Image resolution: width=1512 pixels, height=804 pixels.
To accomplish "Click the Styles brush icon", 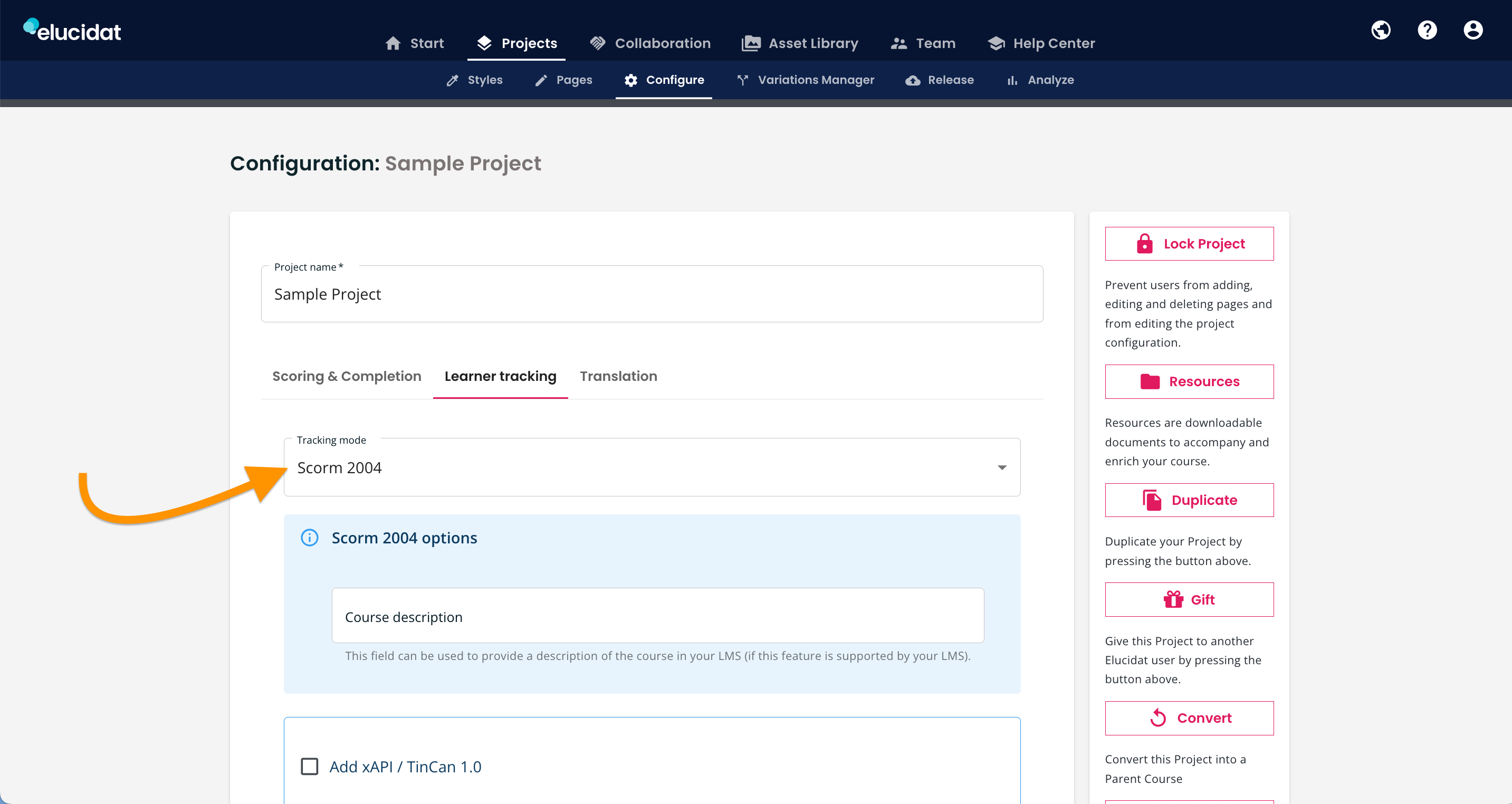I will 452,80.
